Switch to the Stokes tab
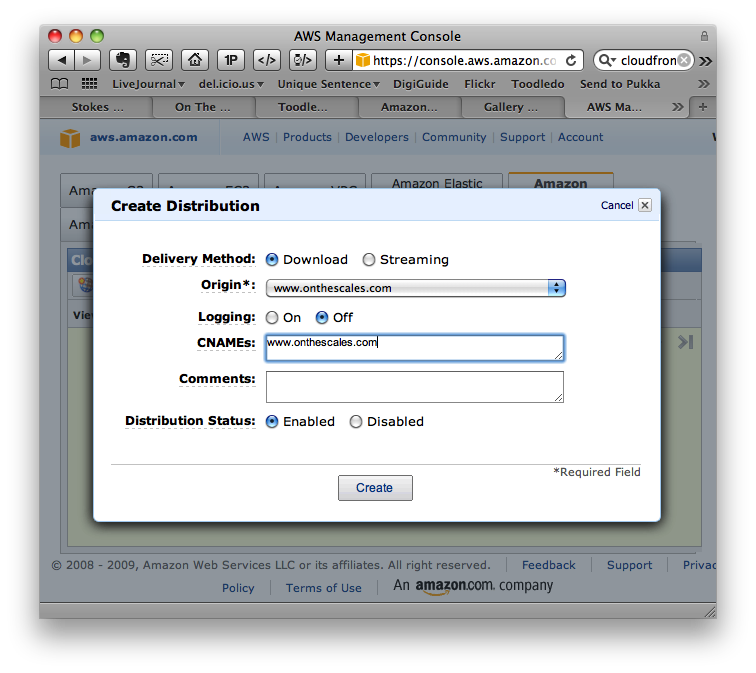Viewport: 756px width, 673px height. [97, 107]
